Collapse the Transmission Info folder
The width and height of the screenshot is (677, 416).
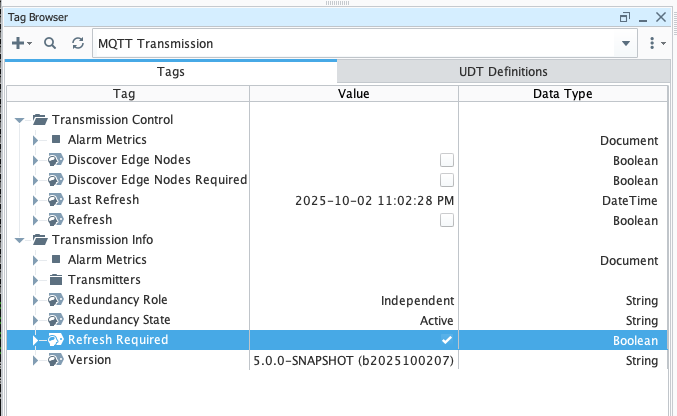tap(20, 240)
